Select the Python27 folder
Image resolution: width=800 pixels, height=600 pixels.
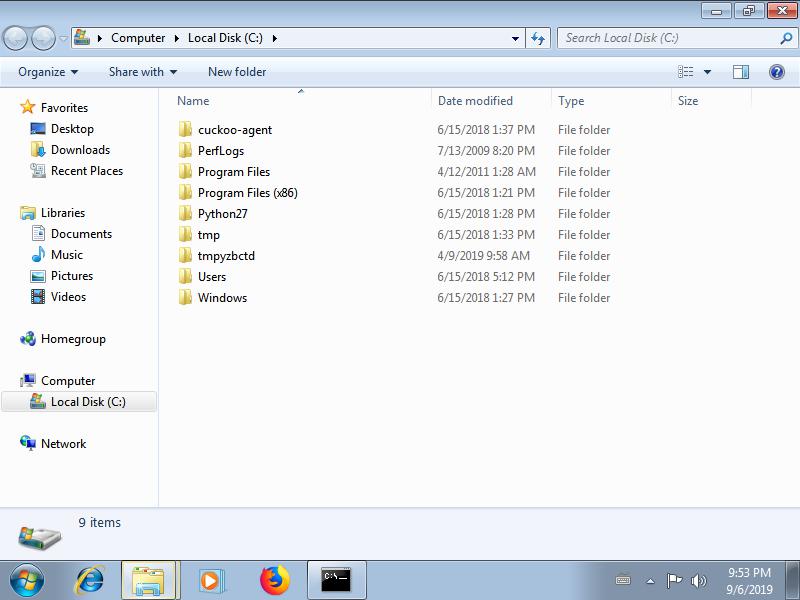[x=222, y=214]
